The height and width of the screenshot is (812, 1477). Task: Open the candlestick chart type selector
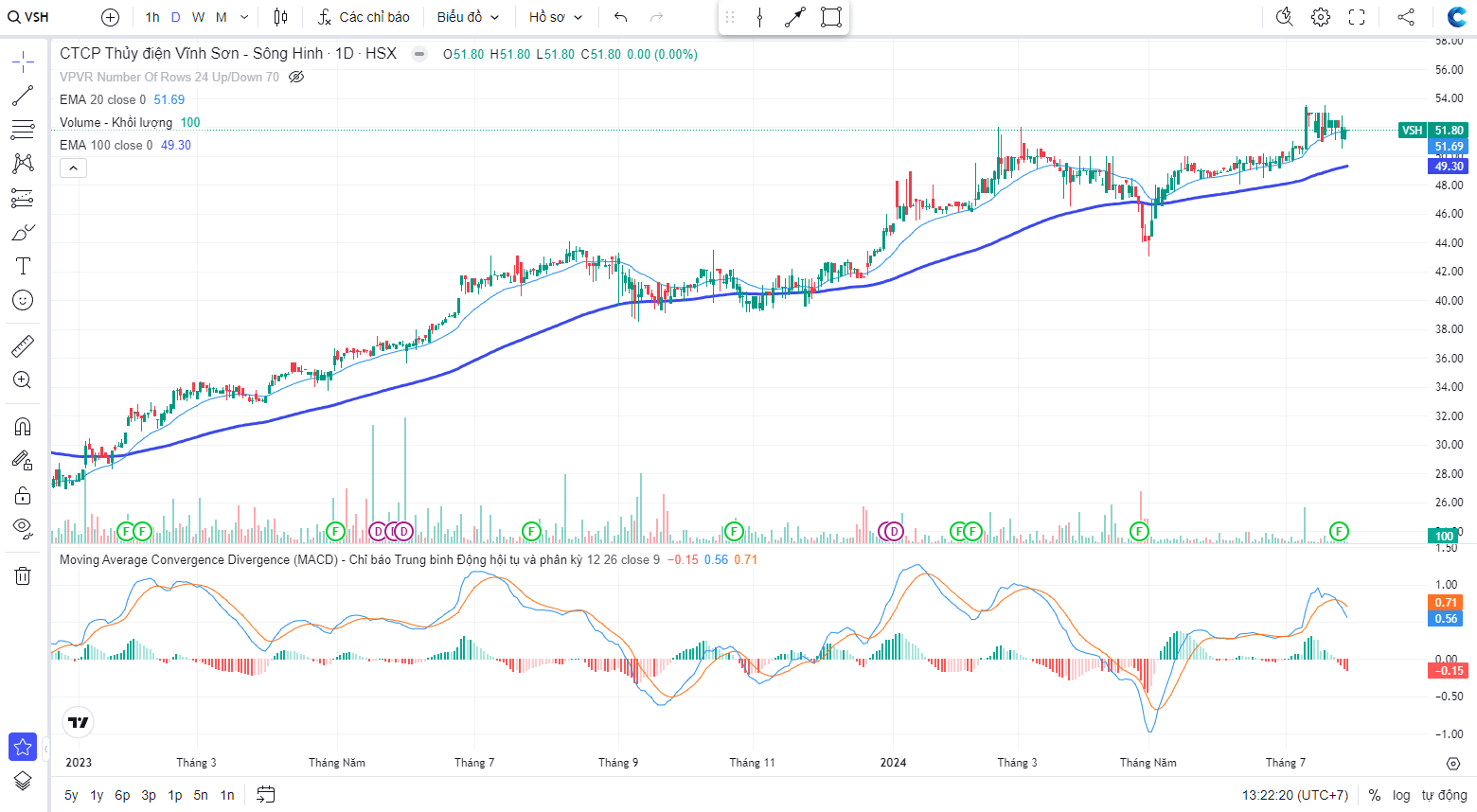280,17
